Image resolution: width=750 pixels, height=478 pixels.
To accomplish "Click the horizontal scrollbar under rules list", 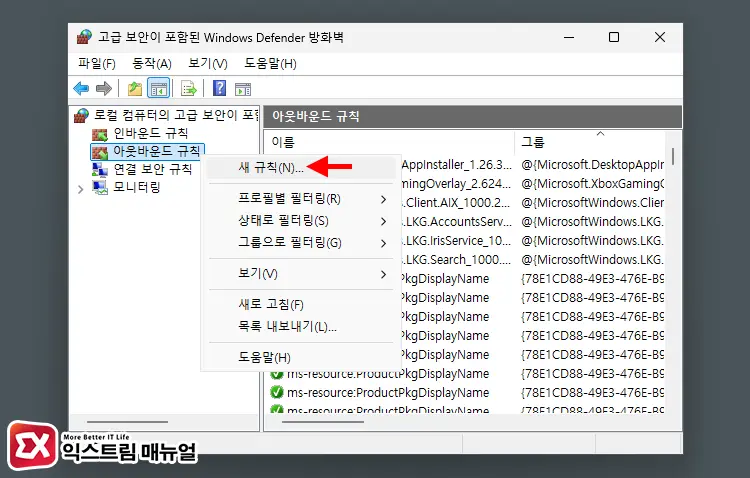I will (x=323, y=422).
